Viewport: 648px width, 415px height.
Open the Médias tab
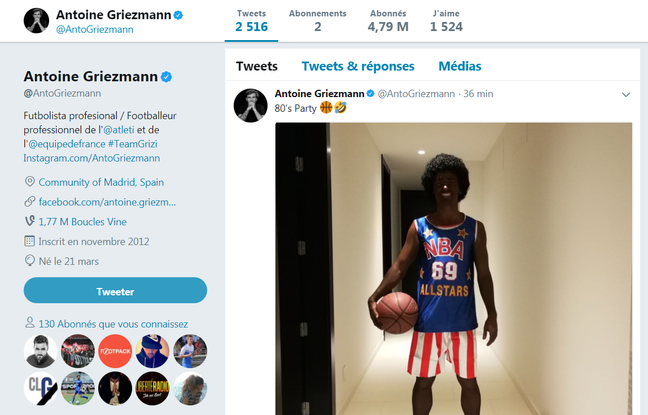point(459,67)
